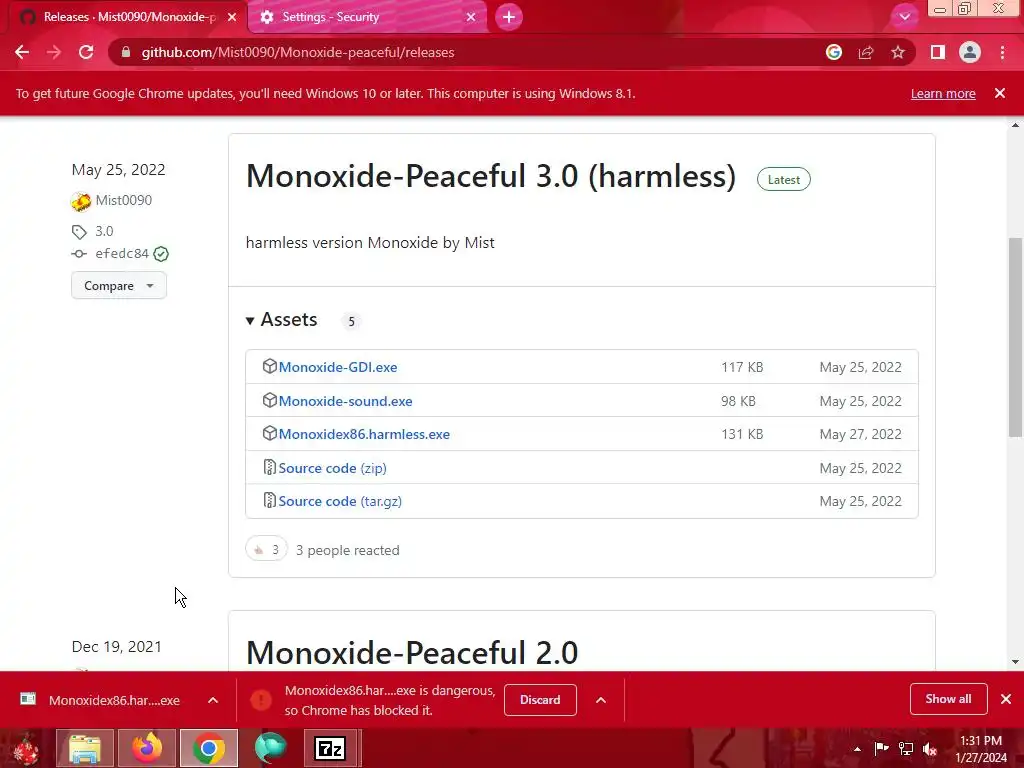Click file icon beside Source code (tar.gz)
The image size is (1024, 768).
(269, 500)
